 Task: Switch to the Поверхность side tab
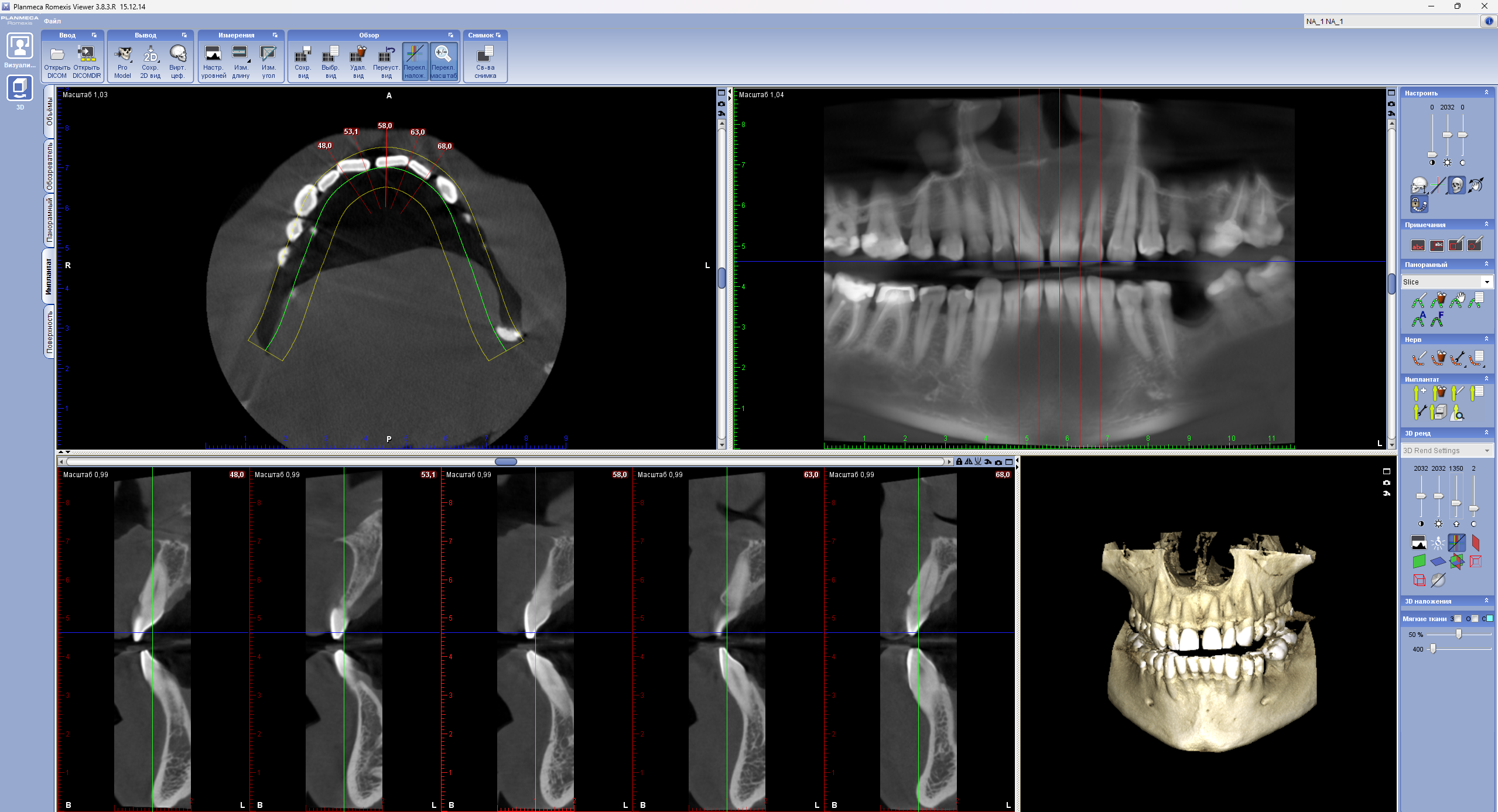pos(49,331)
